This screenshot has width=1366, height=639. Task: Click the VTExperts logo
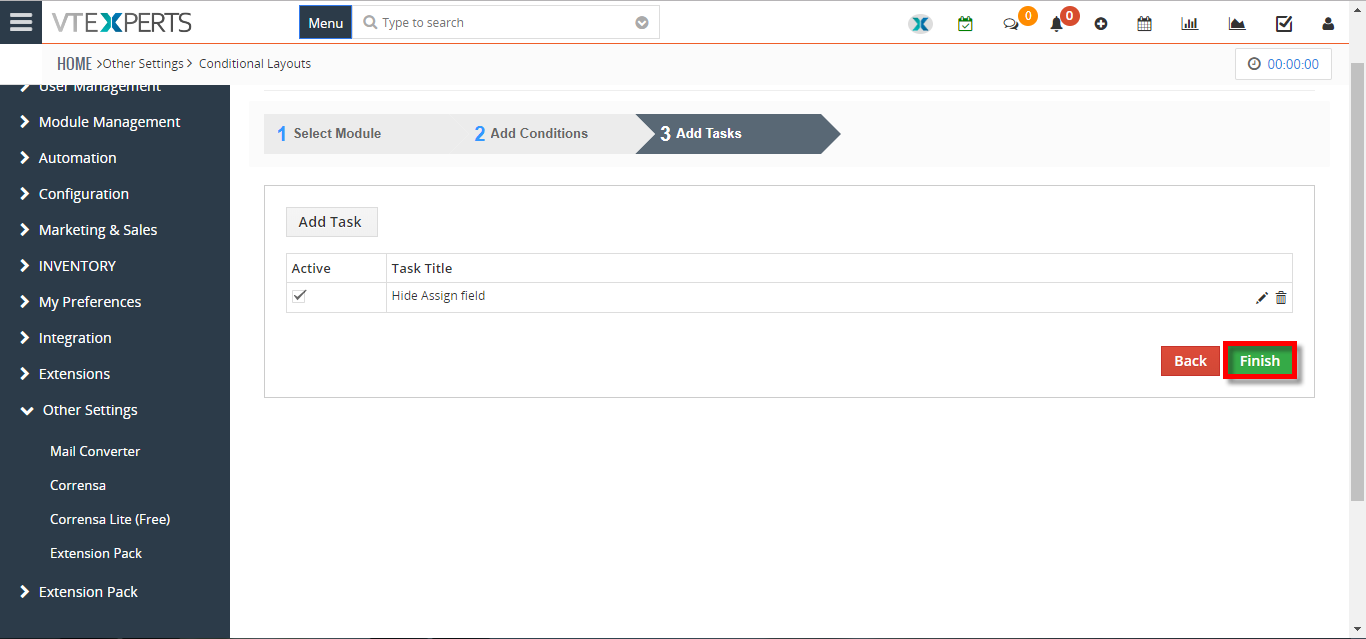pyautogui.click(x=122, y=22)
